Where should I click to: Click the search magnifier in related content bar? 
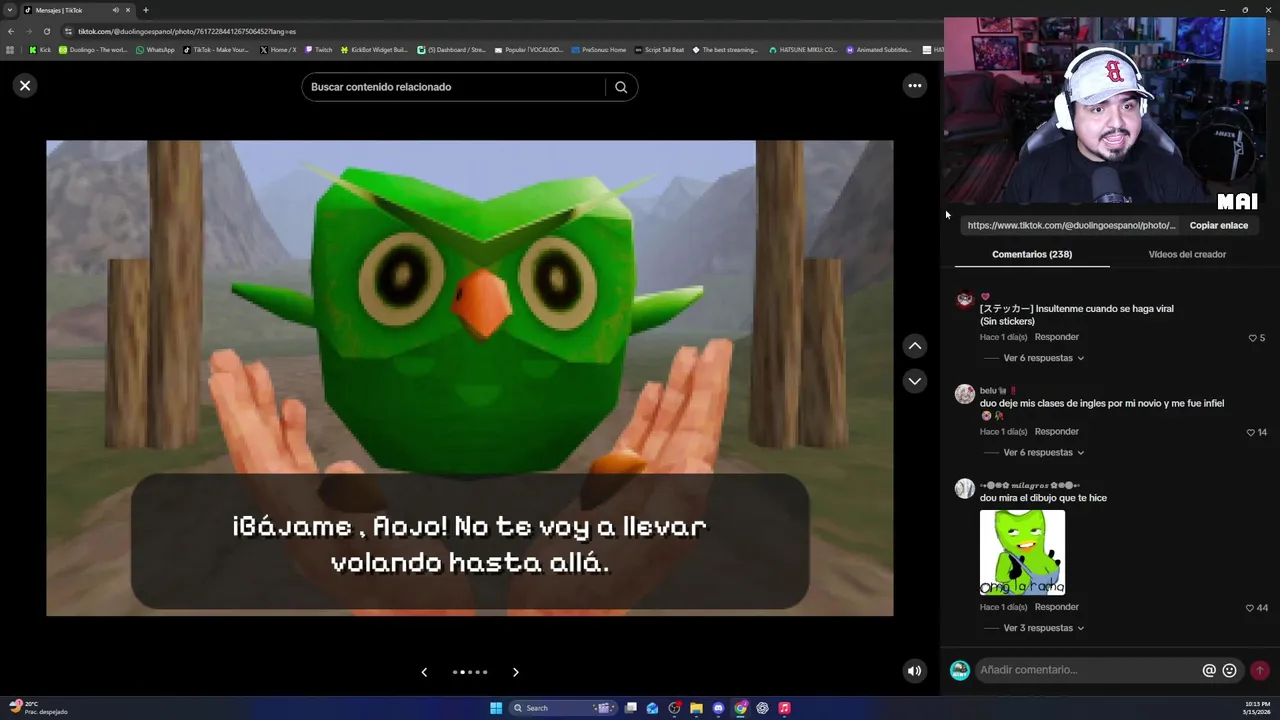[621, 87]
